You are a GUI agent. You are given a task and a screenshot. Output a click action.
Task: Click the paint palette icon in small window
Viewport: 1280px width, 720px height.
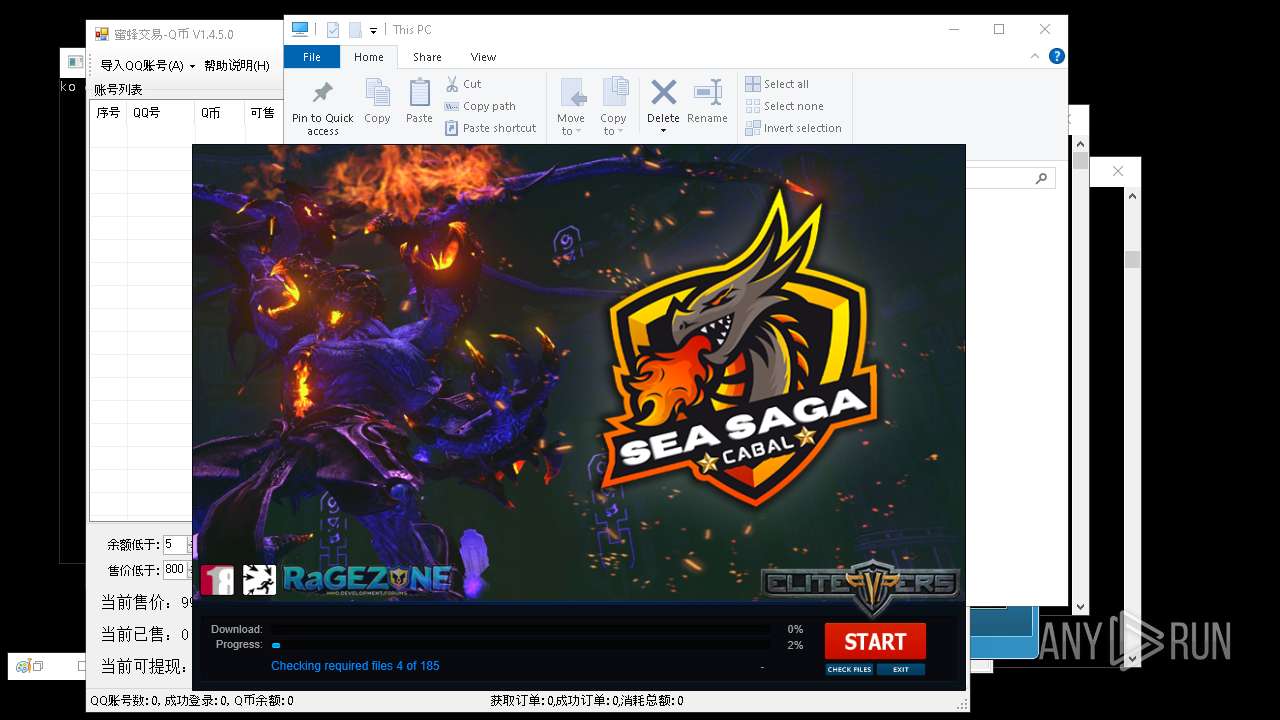pyautogui.click(x=22, y=665)
